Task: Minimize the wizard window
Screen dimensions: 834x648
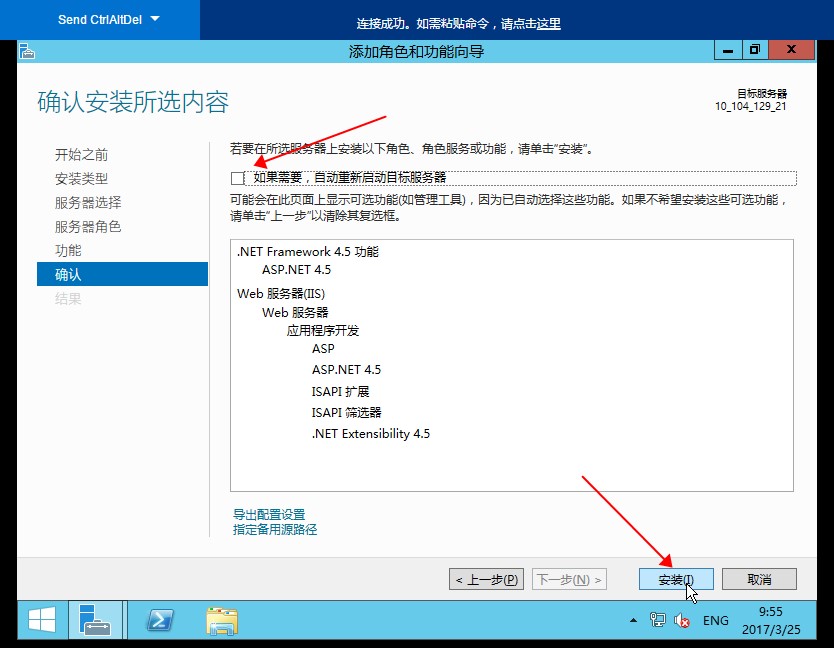Action: tap(728, 51)
